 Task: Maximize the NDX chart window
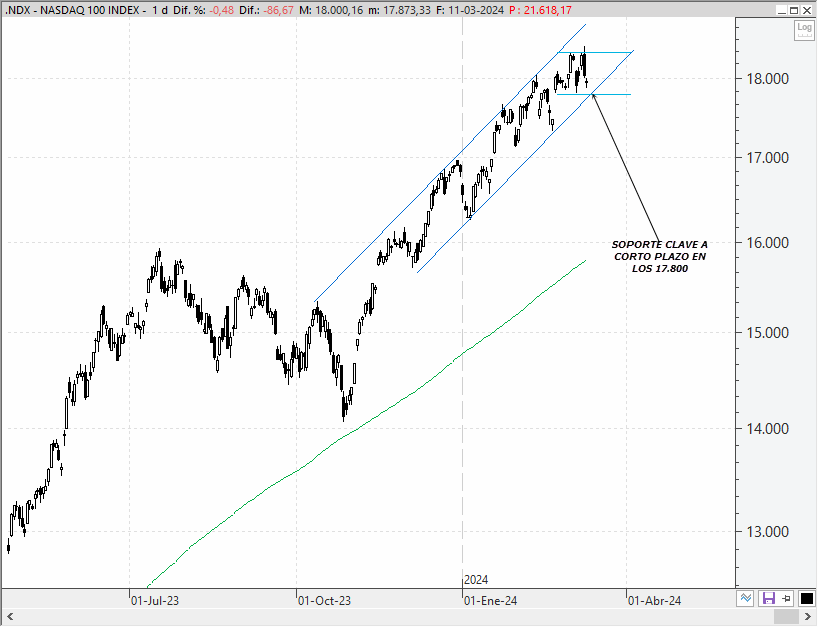(793, 10)
